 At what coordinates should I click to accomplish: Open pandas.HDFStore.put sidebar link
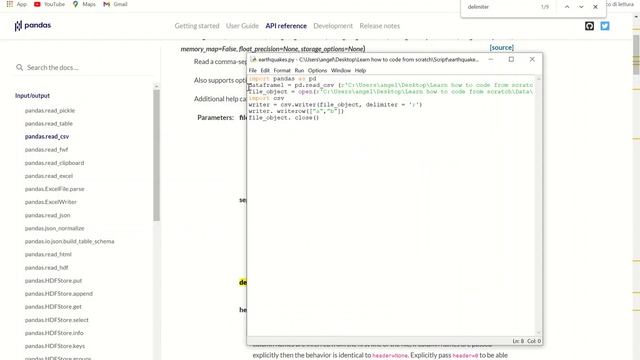[53, 281]
